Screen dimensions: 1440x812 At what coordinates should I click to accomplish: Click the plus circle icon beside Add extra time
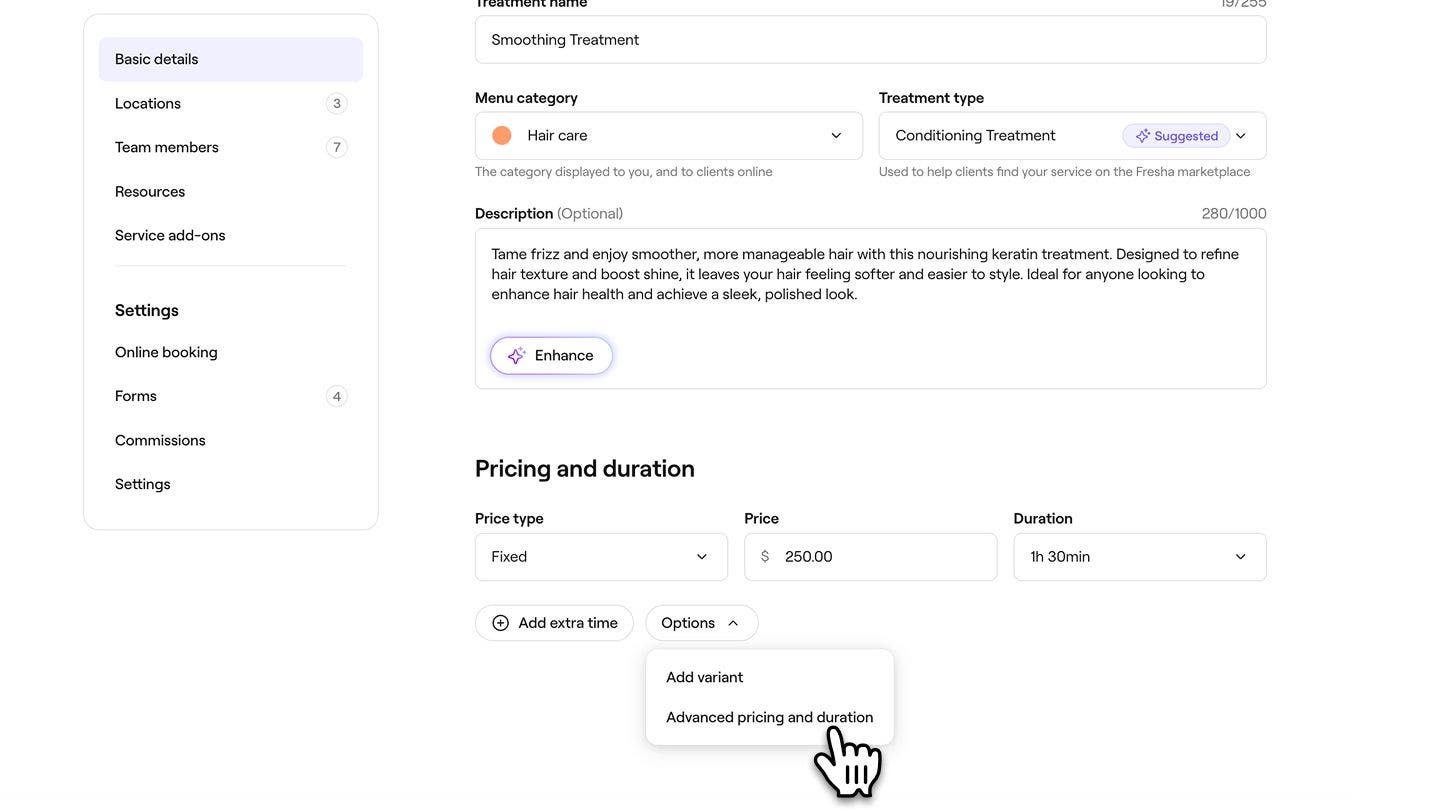click(x=500, y=623)
